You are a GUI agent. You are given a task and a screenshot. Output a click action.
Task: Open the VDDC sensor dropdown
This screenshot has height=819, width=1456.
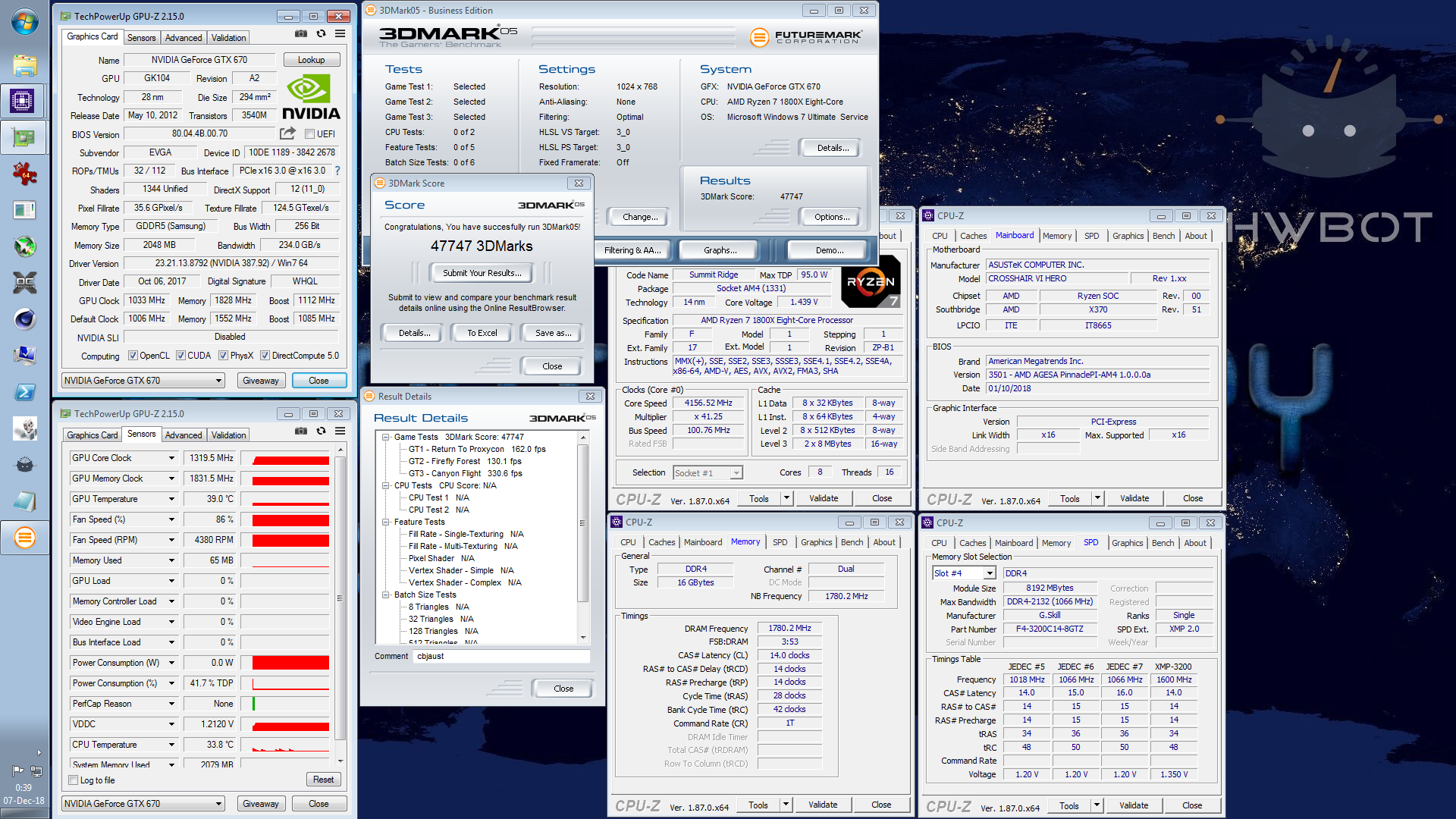tap(172, 724)
